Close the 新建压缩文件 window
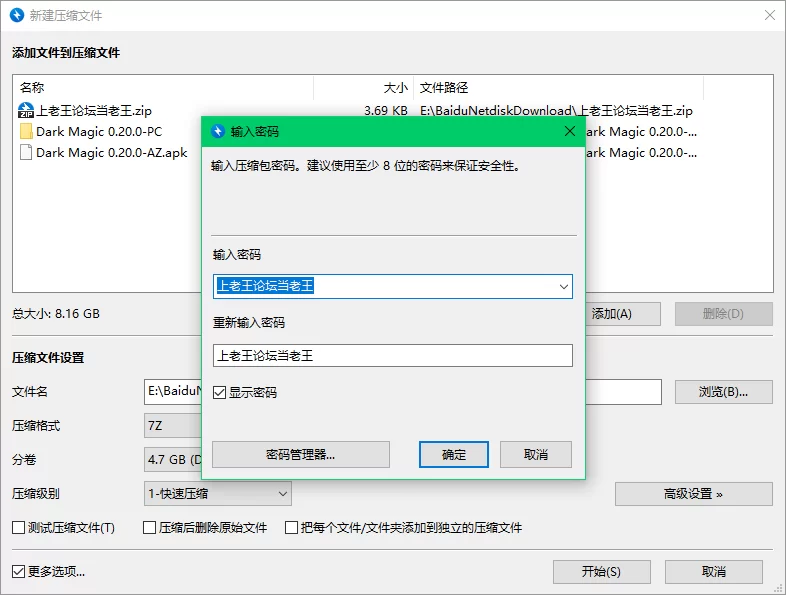786x595 pixels. click(x=770, y=15)
